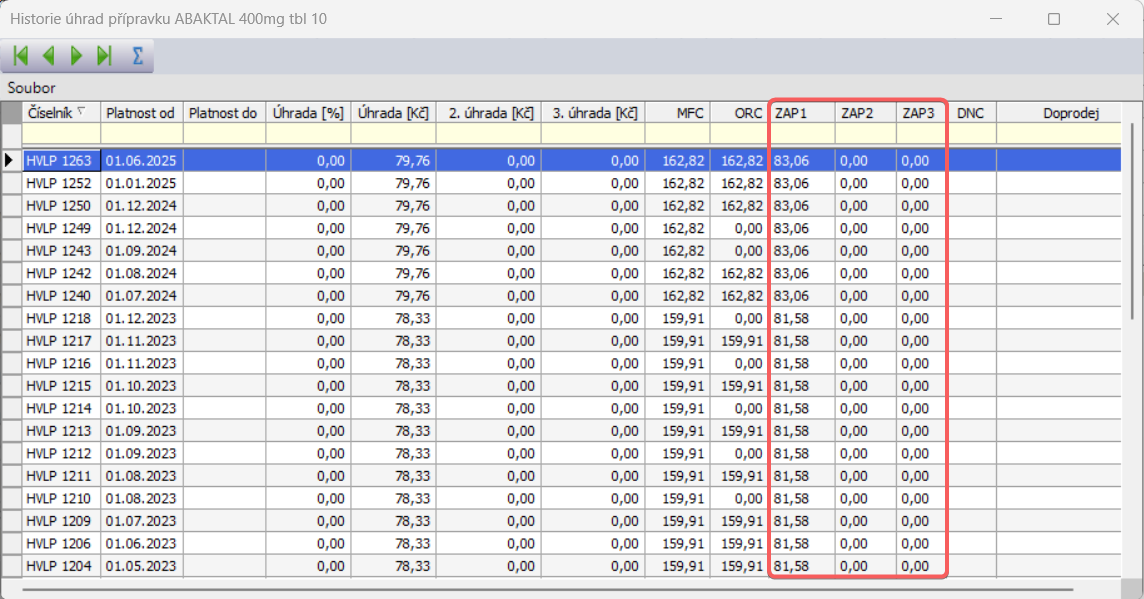
Task: Select the HVLP 1263 cell
Action: (x=61, y=161)
